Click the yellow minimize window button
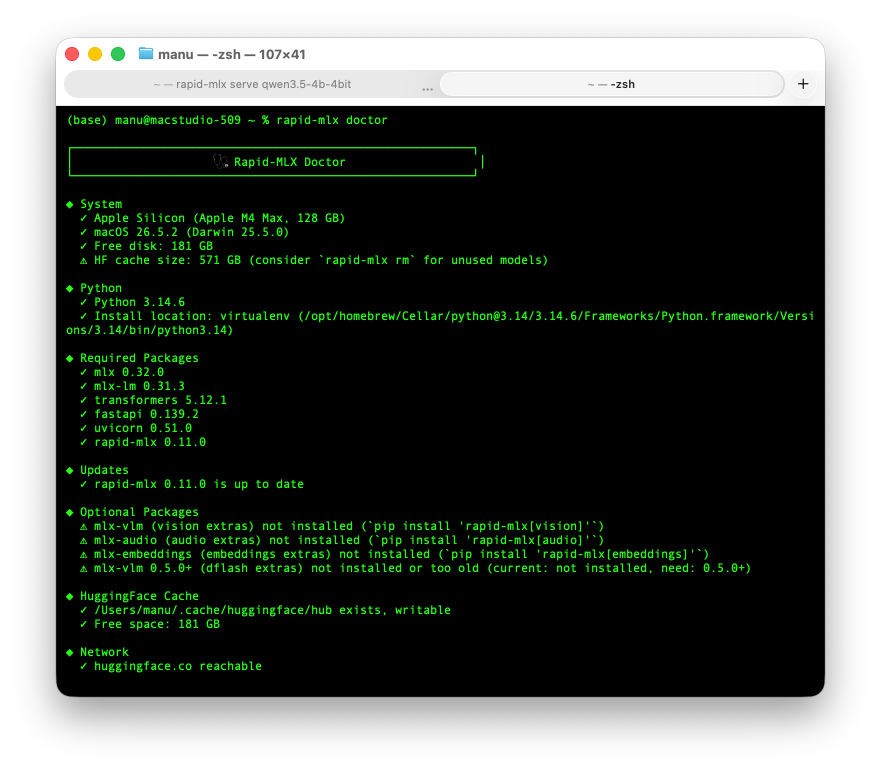 pyautogui.click(x=95, y=54)
